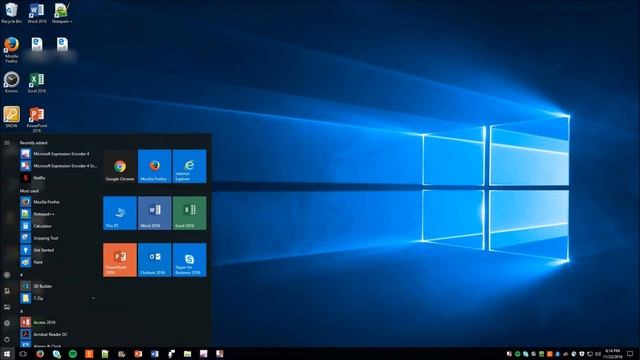Launch the Word 2016 tile

[154, 213]
